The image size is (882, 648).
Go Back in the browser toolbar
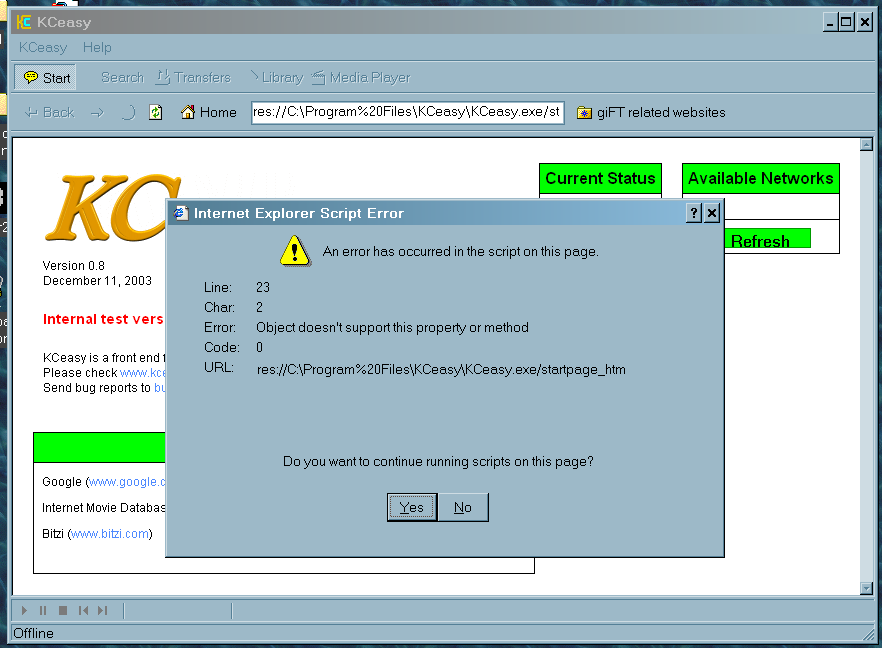click(50, 112)
